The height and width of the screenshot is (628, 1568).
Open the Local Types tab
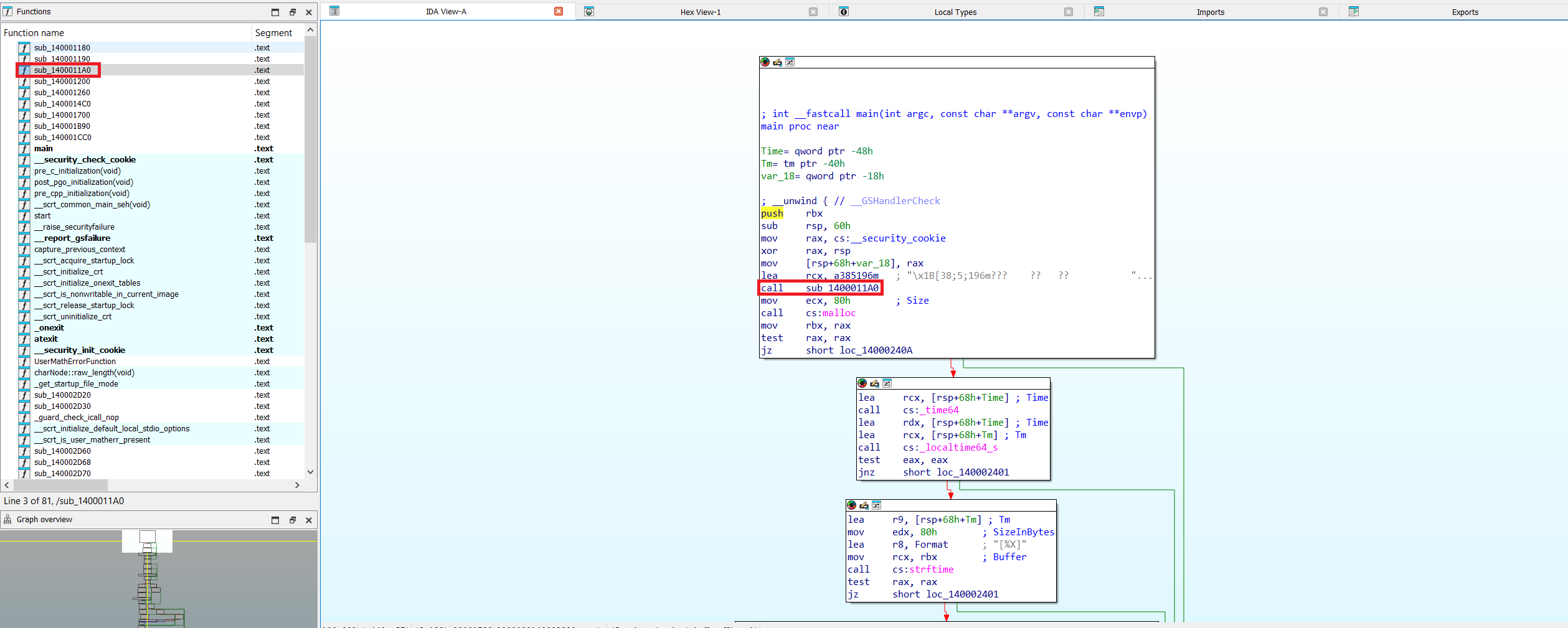point(955,12)
